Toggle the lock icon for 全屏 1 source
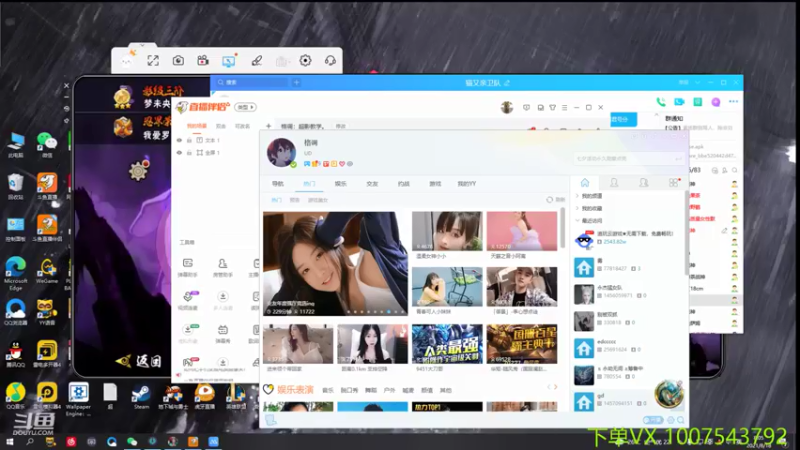 click(189, 153)
